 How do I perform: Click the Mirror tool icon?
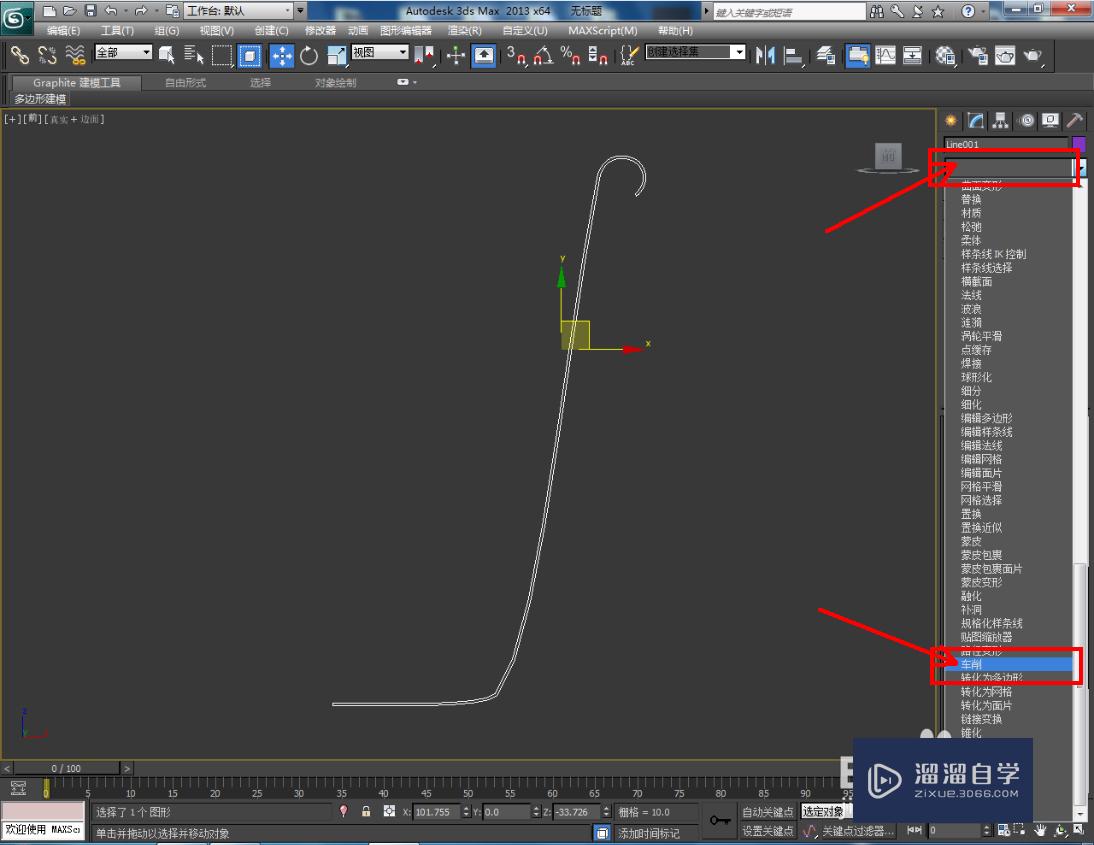766,55
